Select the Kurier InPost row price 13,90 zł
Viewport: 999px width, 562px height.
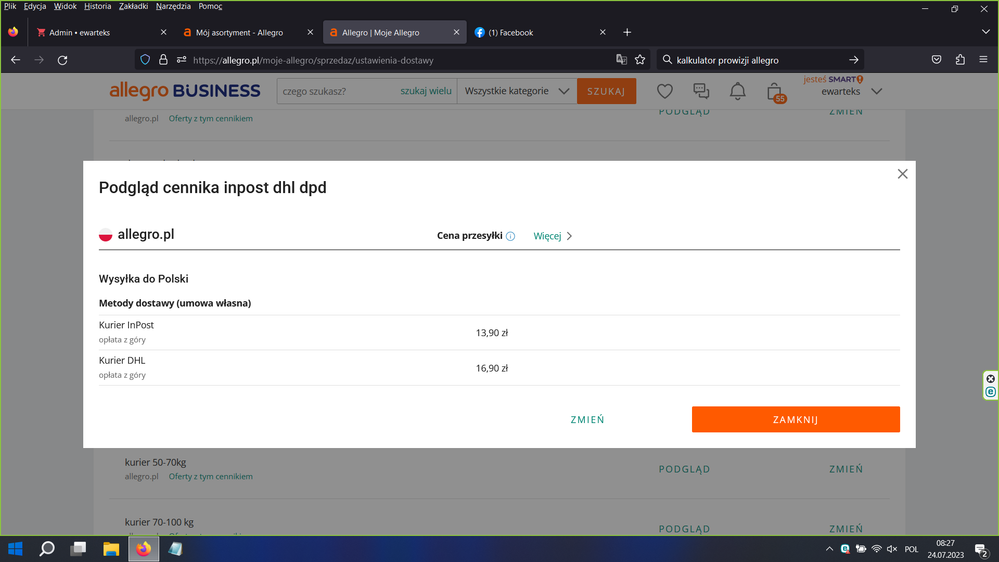pyautogui.click(x=492, y=333)
